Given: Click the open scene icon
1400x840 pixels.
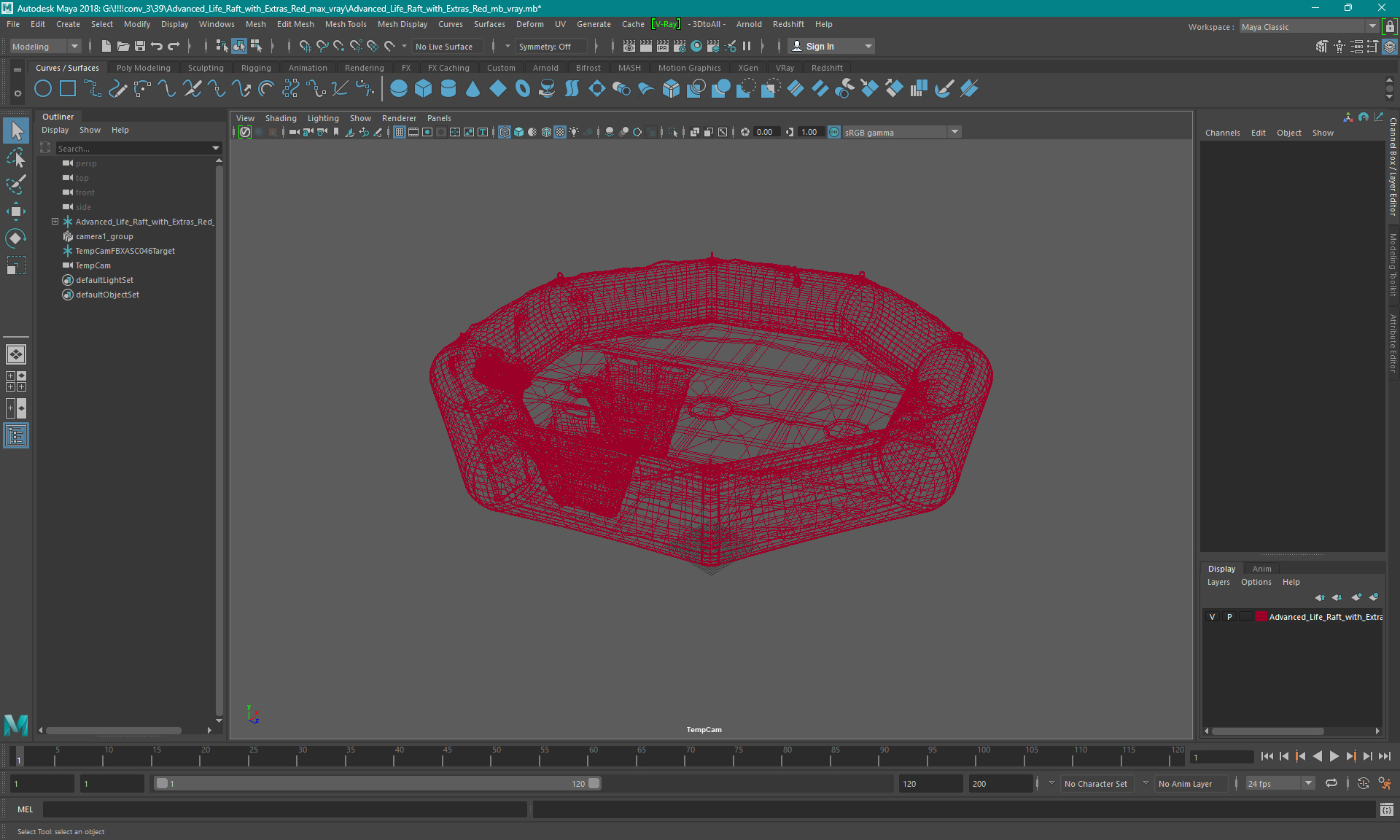Looking at the screenshot, I should [x=123, y=46].
